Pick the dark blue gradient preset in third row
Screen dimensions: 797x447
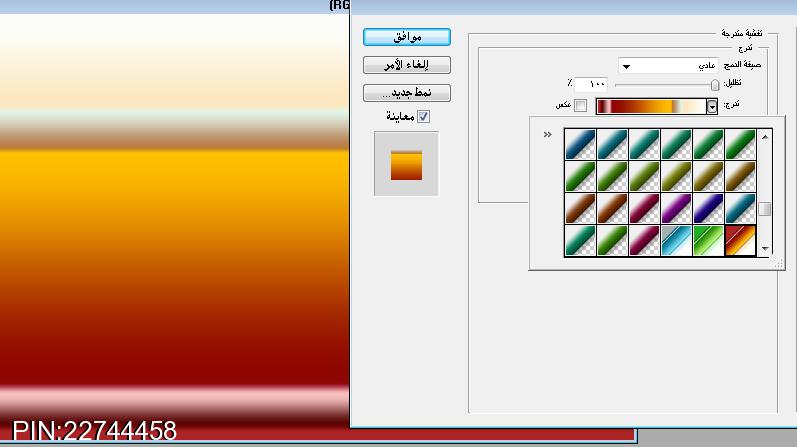708,208
